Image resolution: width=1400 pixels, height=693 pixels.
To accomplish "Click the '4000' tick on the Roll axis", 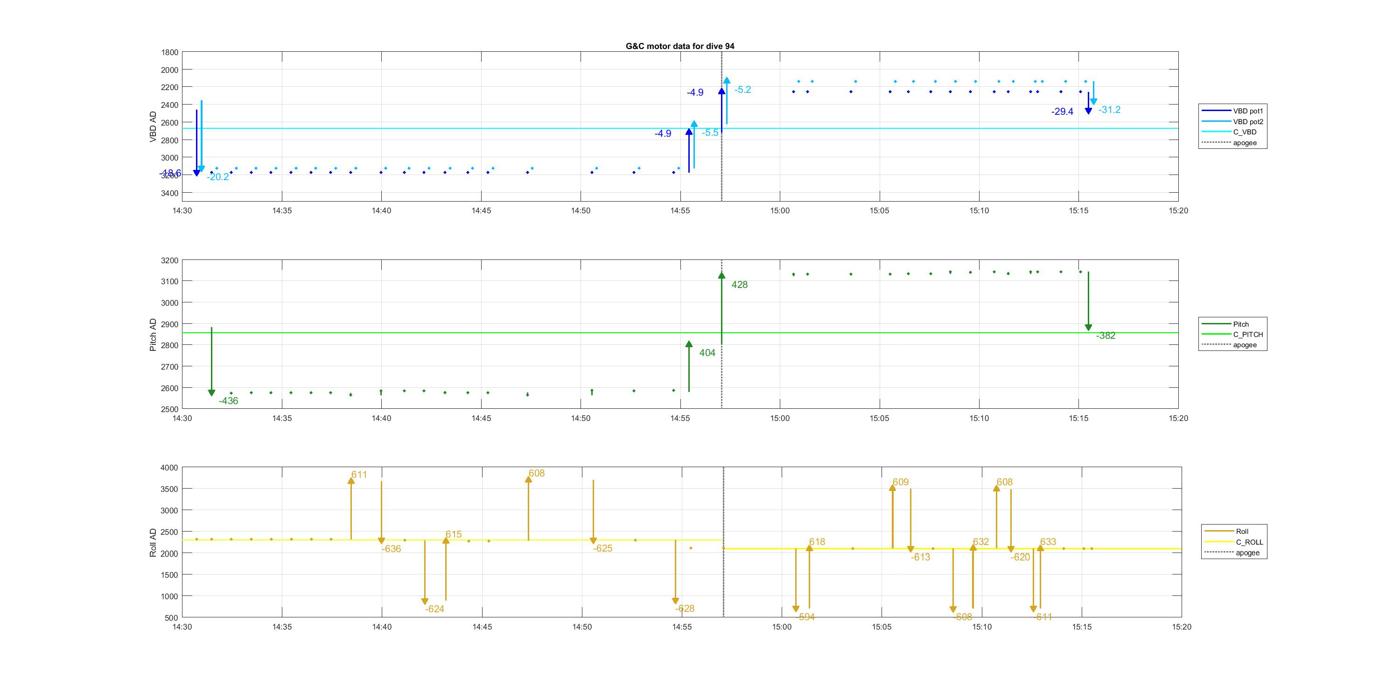I will (x=170, y=467).
